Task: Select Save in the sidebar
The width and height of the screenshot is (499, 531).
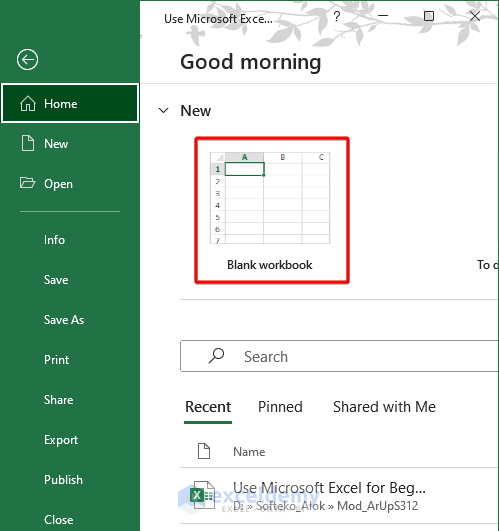Action: point(56,280)
